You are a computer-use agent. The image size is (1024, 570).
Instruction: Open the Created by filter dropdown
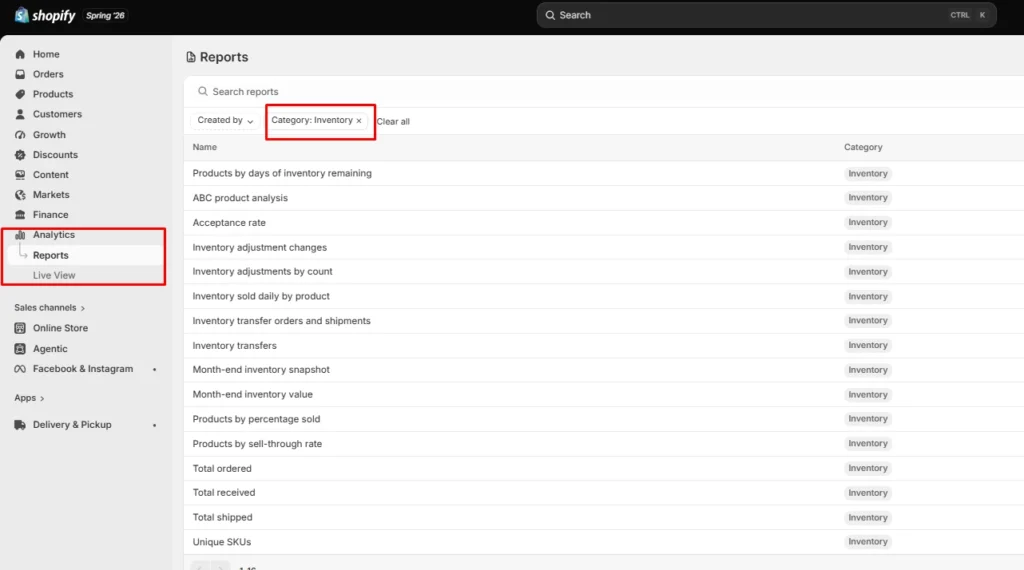tap(225, 120)
